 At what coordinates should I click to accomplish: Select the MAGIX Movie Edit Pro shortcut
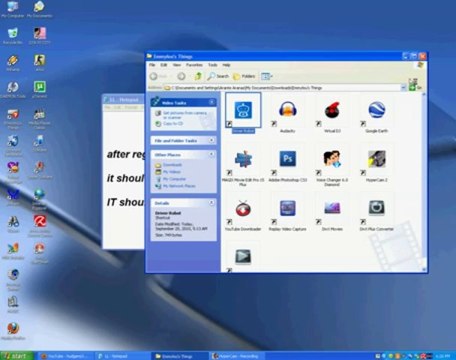tap(243, 159)
